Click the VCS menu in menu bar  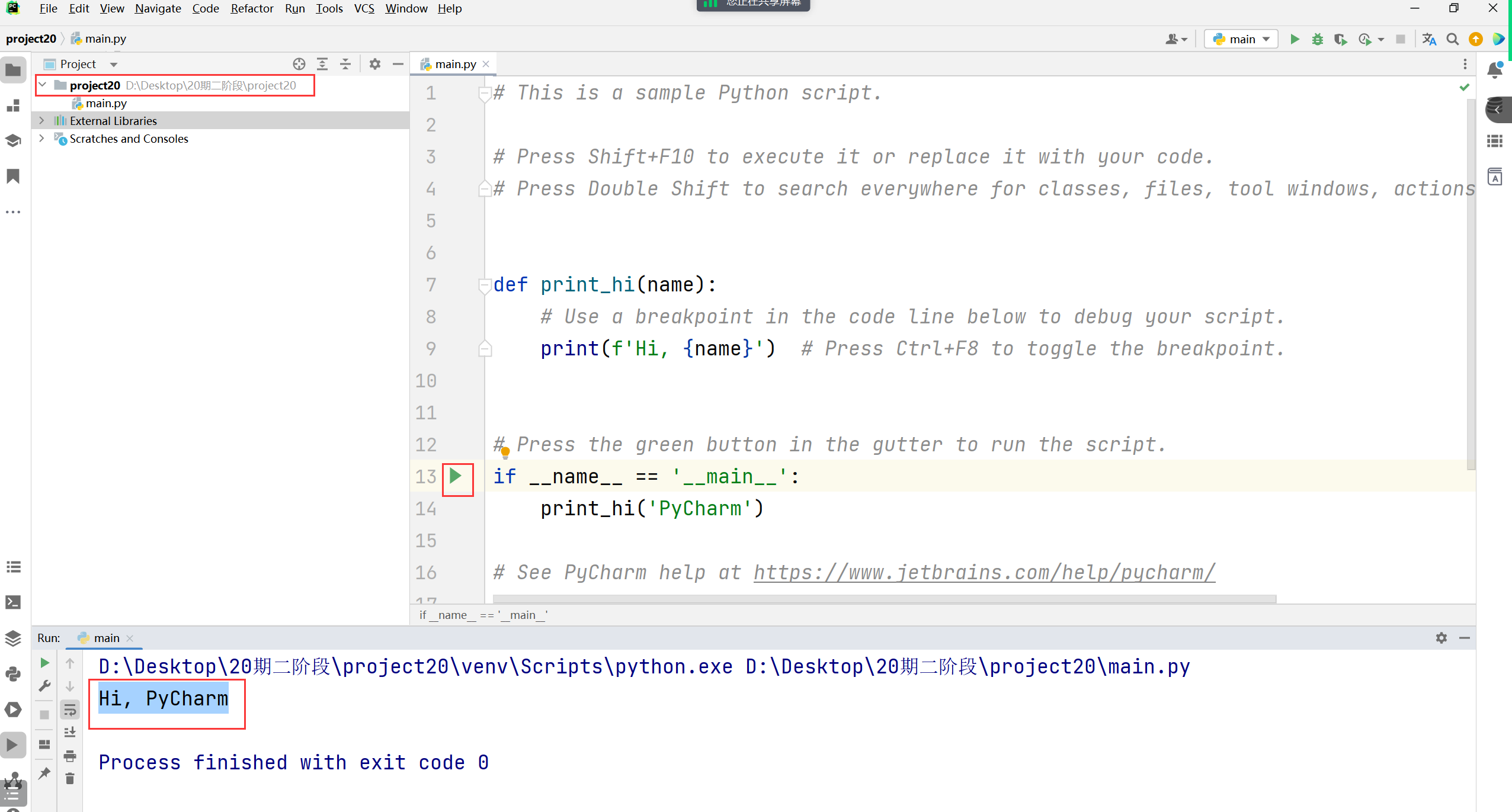point(364,9)
